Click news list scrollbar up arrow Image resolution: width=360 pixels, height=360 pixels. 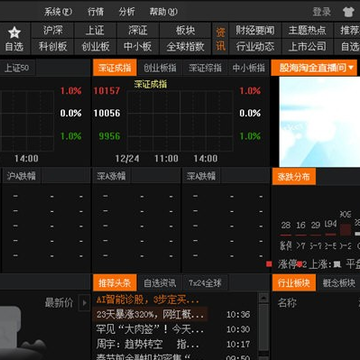pyautogui.click(x=264, y=298)
